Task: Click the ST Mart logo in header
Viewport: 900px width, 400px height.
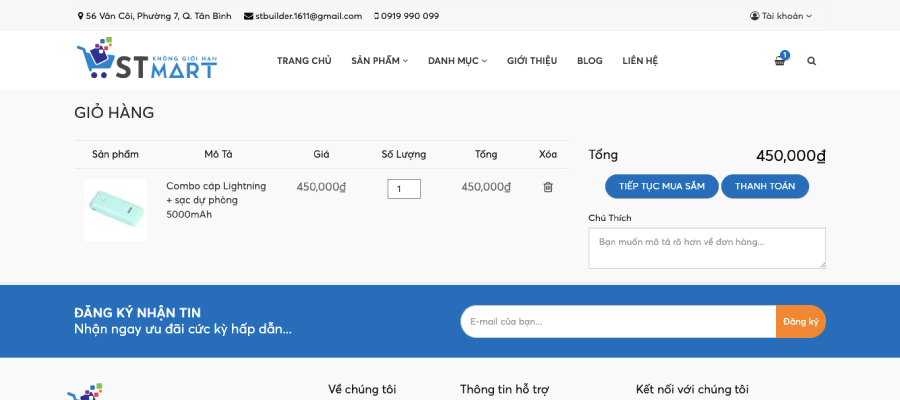Action: click(147, 58)
